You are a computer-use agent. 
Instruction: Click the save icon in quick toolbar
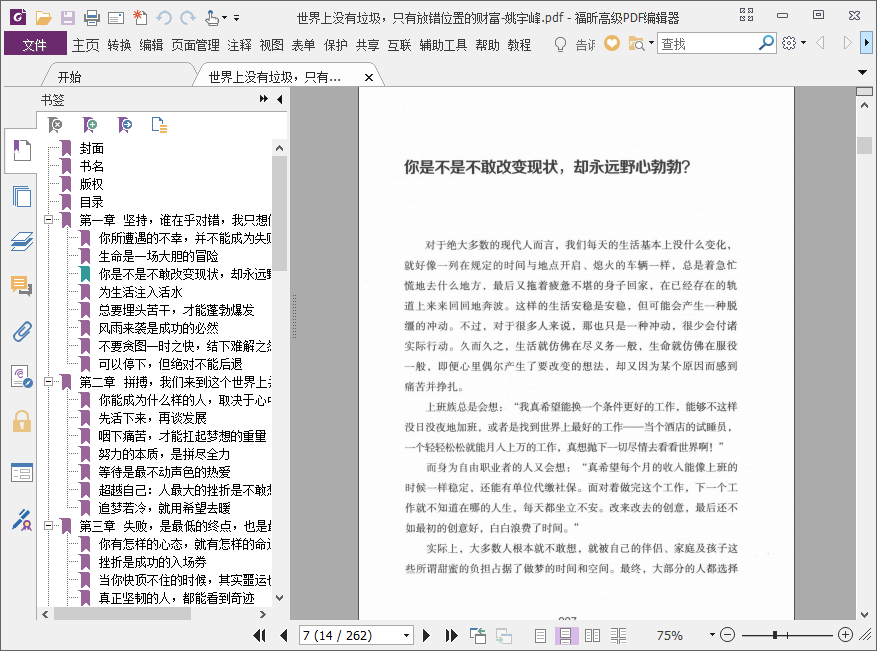click(67, 17)
